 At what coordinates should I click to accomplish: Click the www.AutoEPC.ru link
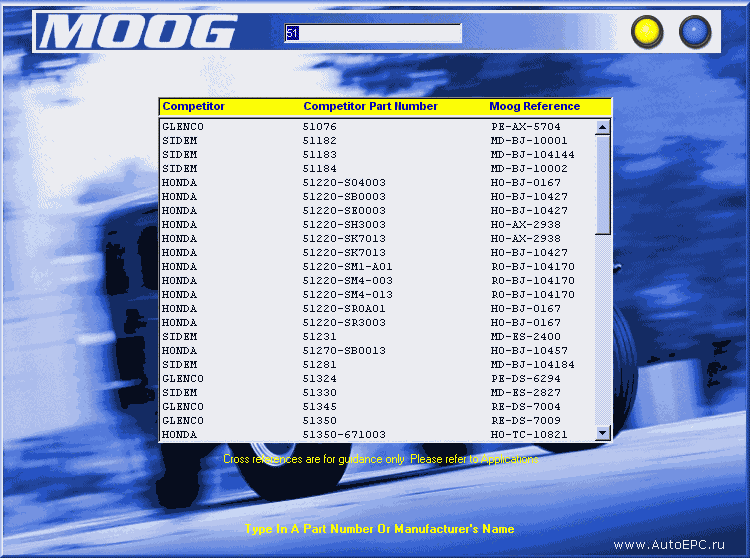pyautogui.click(x=669, y=545)
